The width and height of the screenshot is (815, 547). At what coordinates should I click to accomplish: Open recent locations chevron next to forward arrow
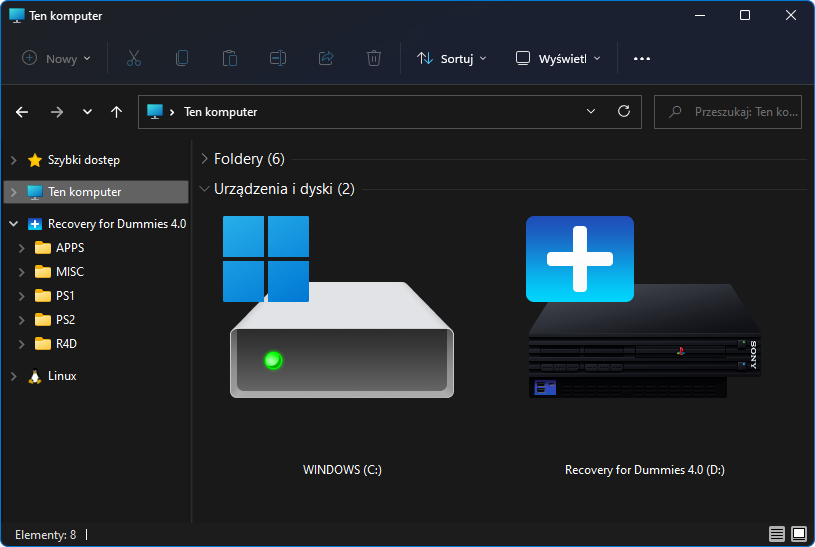[x=87, y=112]
